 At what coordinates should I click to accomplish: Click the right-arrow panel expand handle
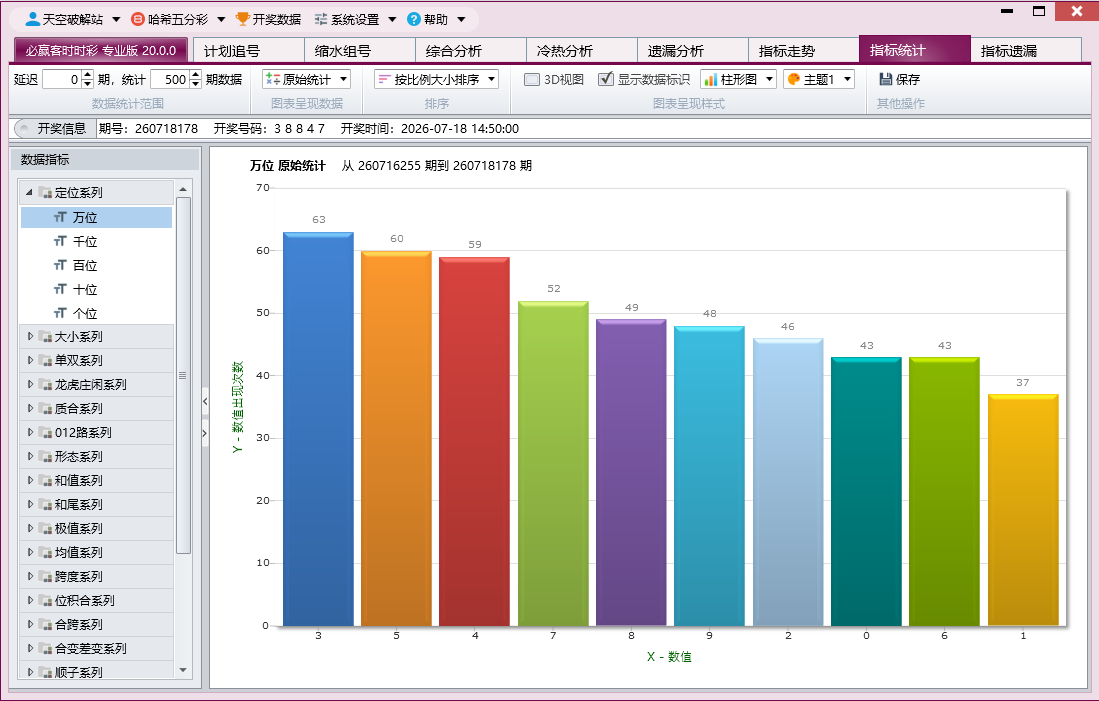click(205, 433)
